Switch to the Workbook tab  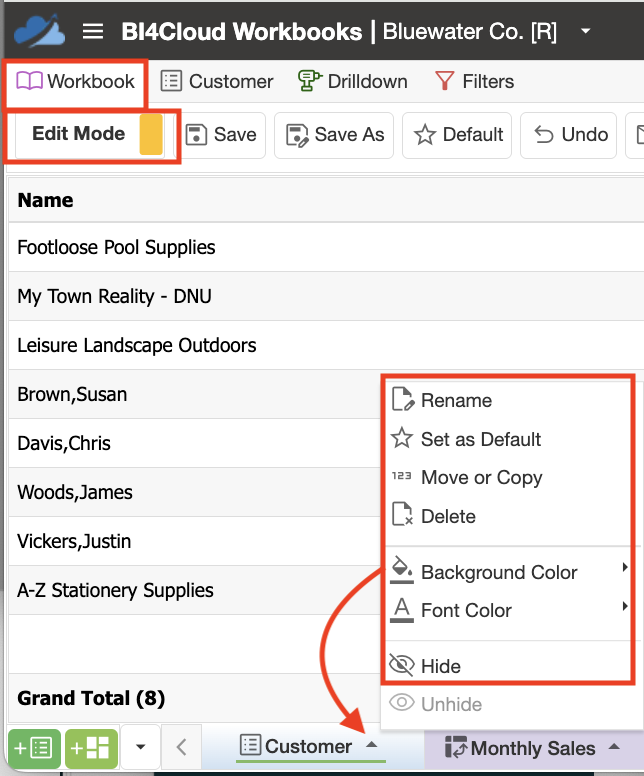(x=75, y=81)
